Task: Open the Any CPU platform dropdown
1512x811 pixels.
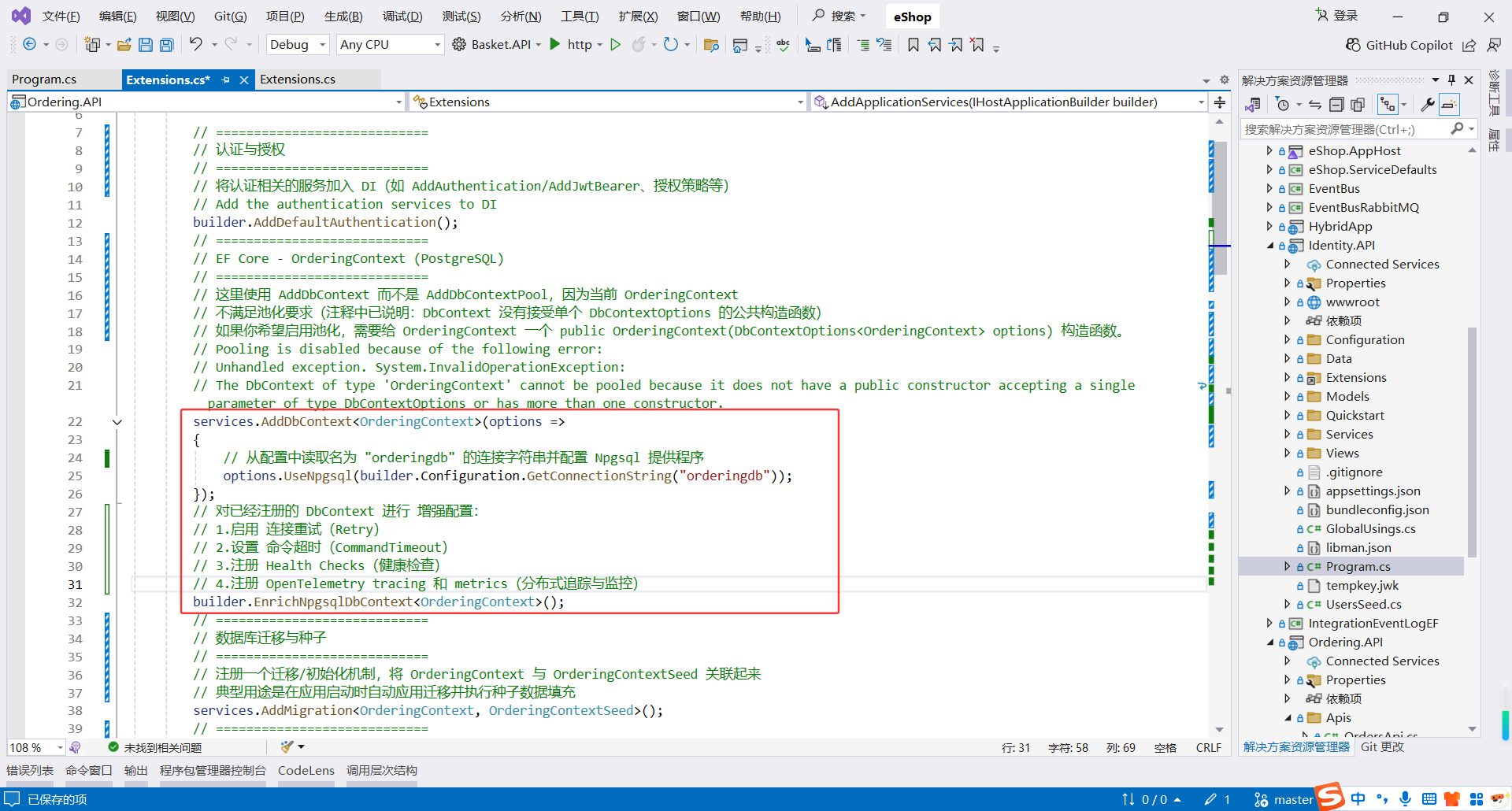Action: (389, 45)
